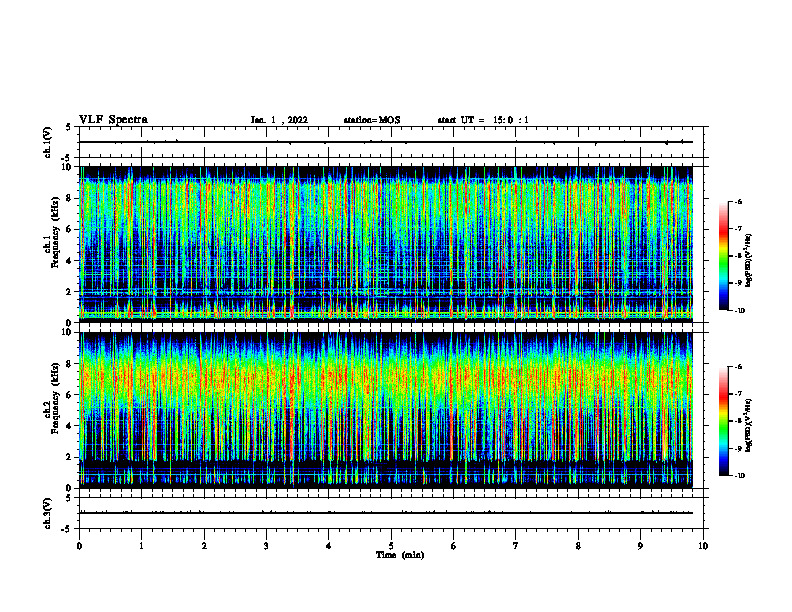Click the "6" kHz tick on ch.1 axis
The width and height of the screenshot is (792, 612).
point(69,229)
